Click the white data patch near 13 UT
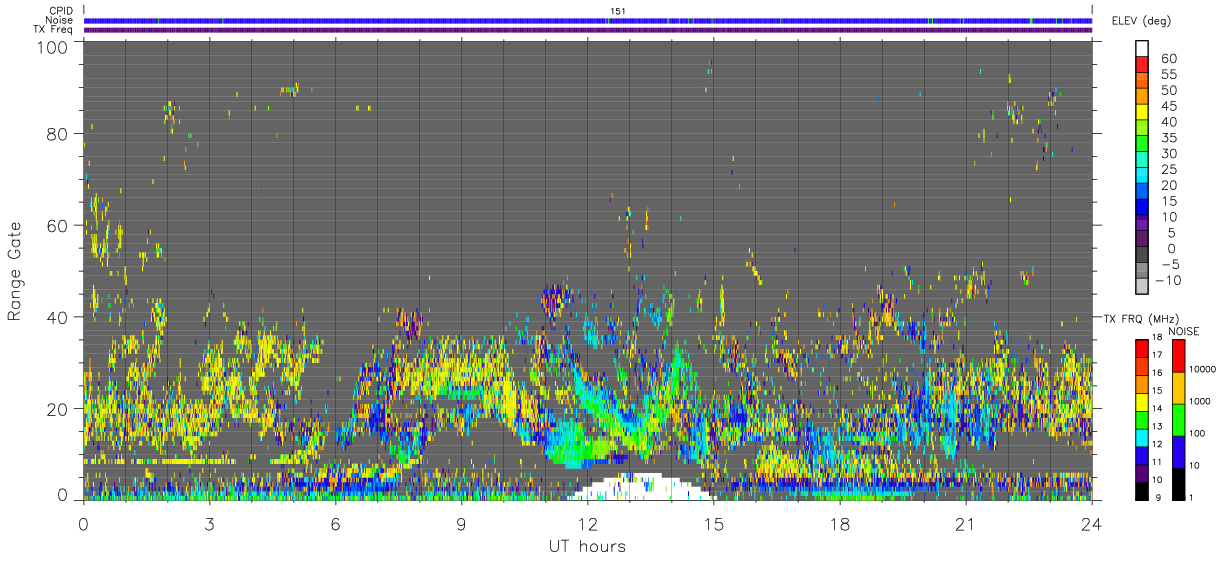This screenshot has height=567, width=1228. (642, 487)
